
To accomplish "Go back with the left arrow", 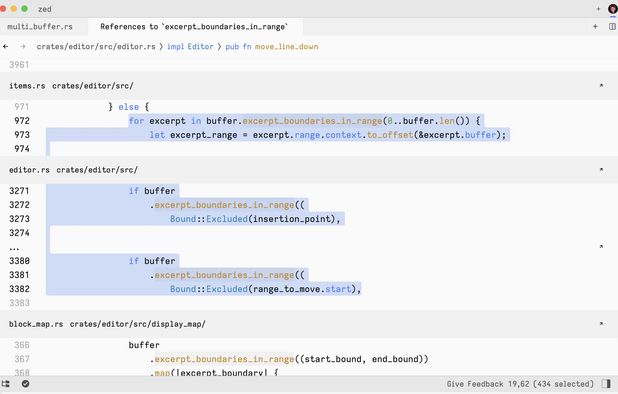I will click(x=6, y=46).
